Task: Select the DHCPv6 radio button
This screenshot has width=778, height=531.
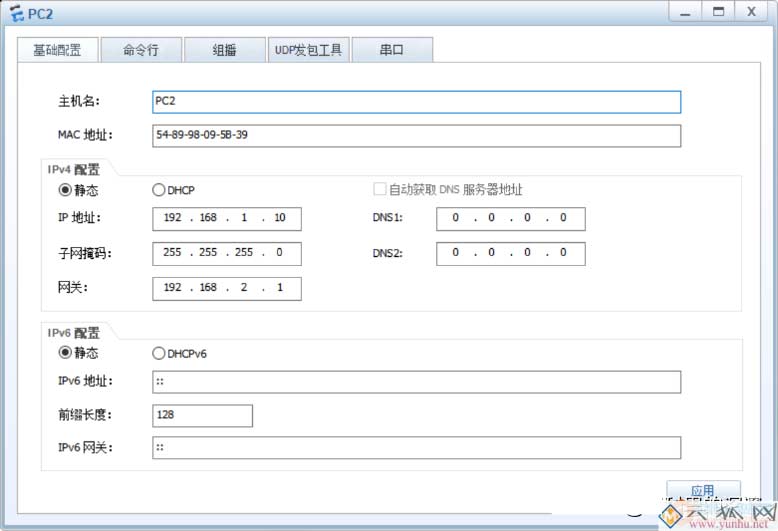Action: pos(159,353)
